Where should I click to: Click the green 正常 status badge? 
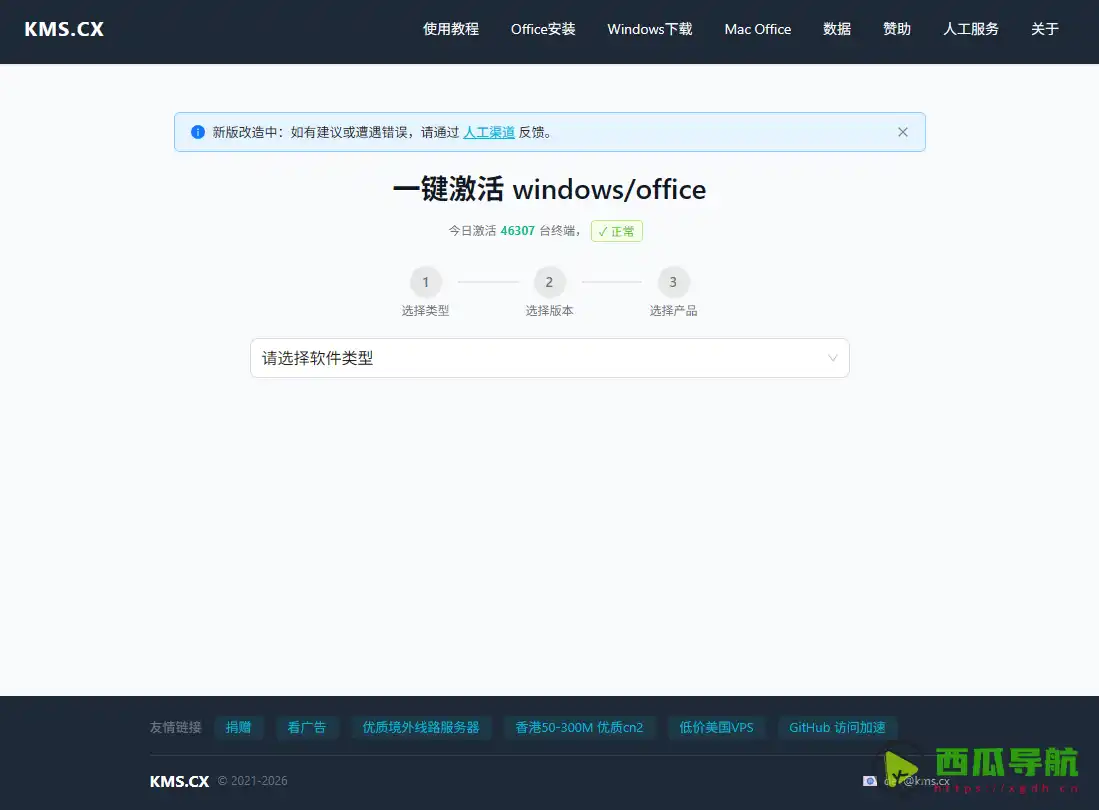click(616, 231)
